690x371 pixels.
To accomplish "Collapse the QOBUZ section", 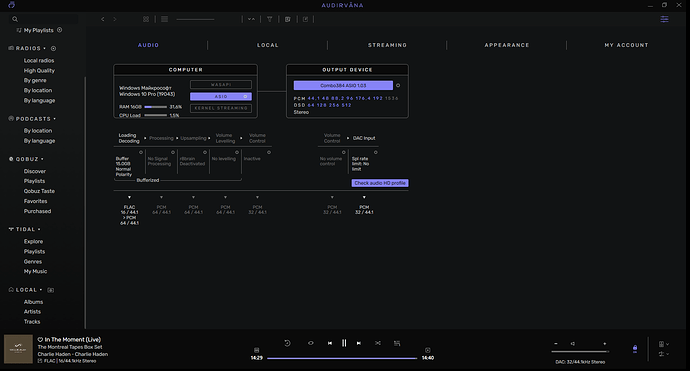I will coord(42,159).
